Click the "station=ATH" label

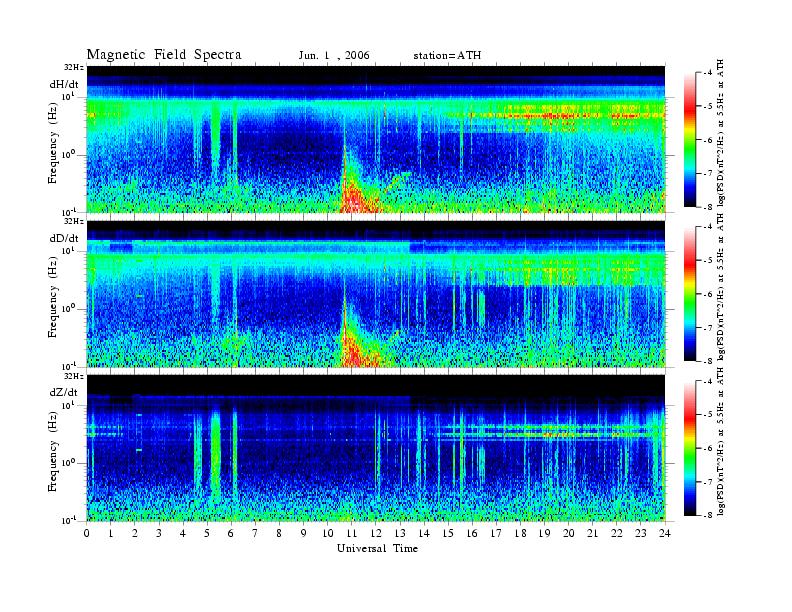[x=447, y=56]
